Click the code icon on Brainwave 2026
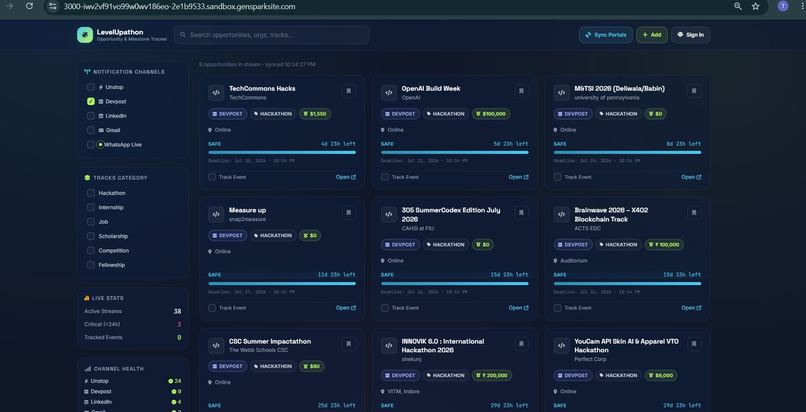The width and height of the screenshot is (806, 412). click(x=561, y=214)
